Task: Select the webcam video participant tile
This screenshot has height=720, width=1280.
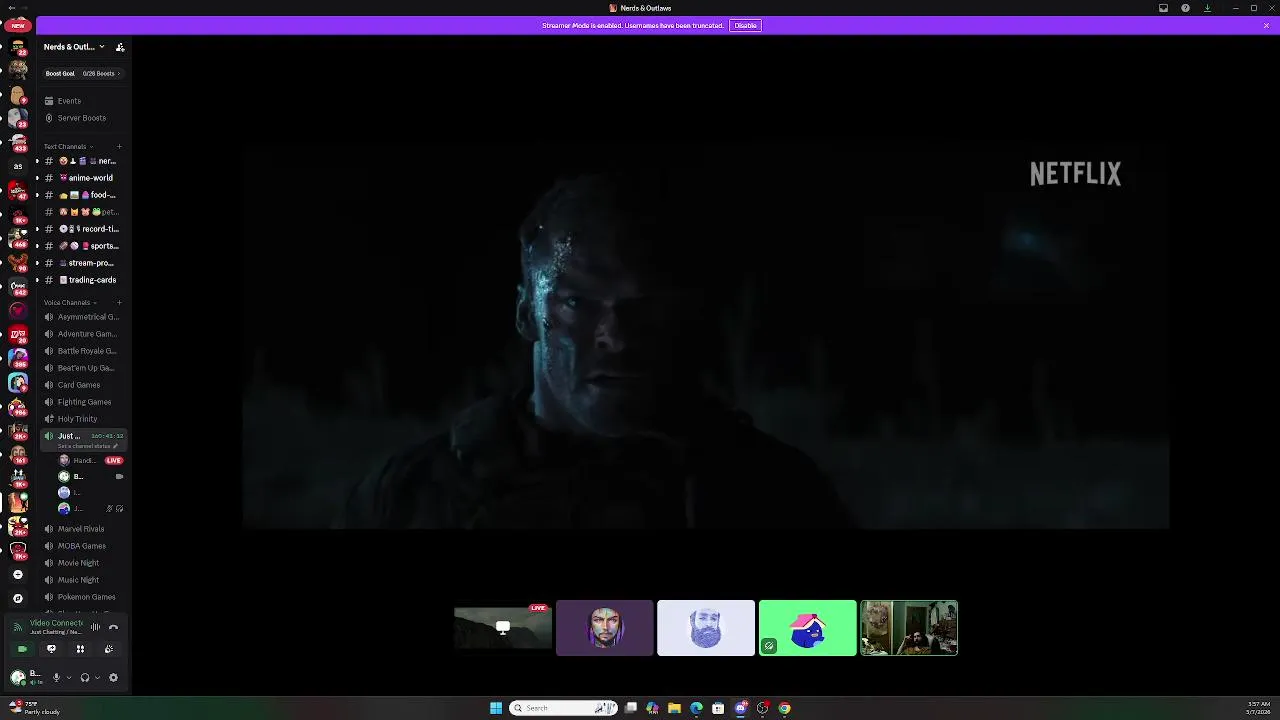Action: click(909, 628)
